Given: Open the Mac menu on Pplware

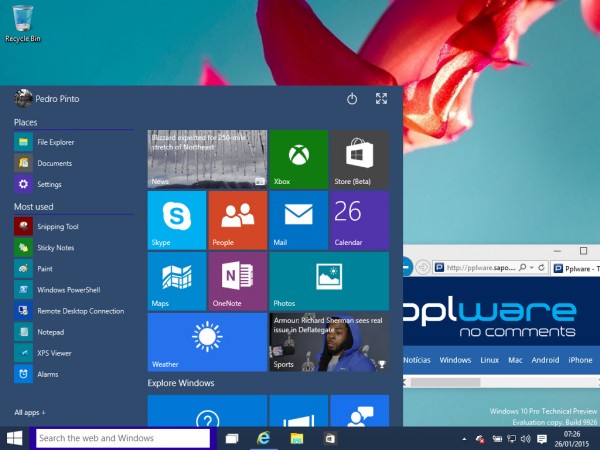Looking at the screenshot, I should [515, 360].
